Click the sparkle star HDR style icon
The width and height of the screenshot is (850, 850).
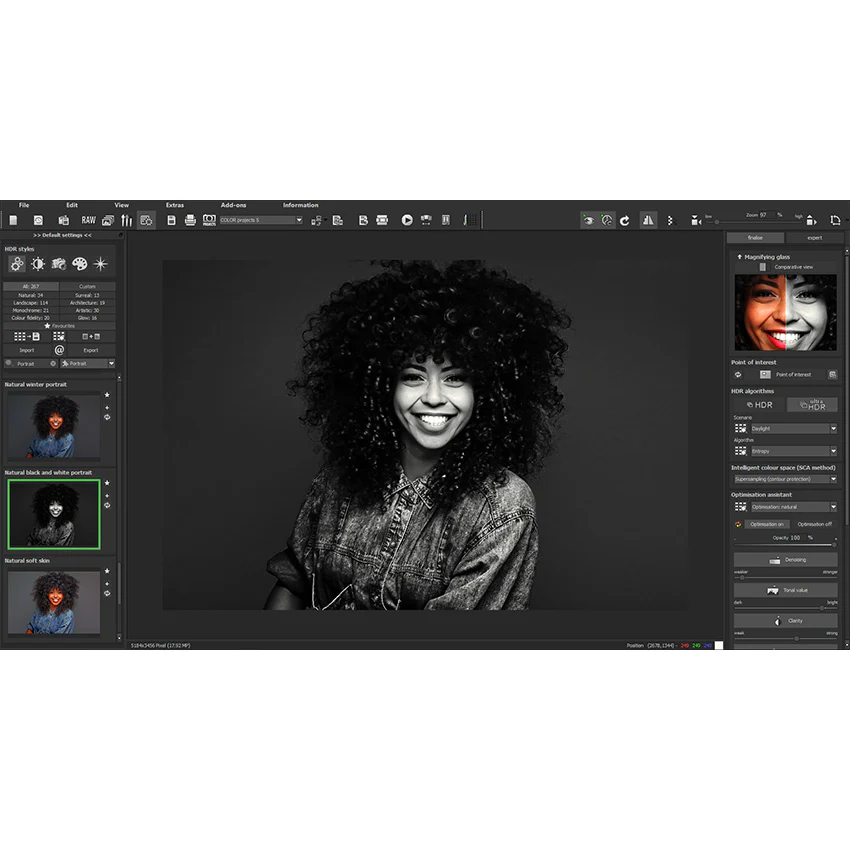(x=100, y=264)
